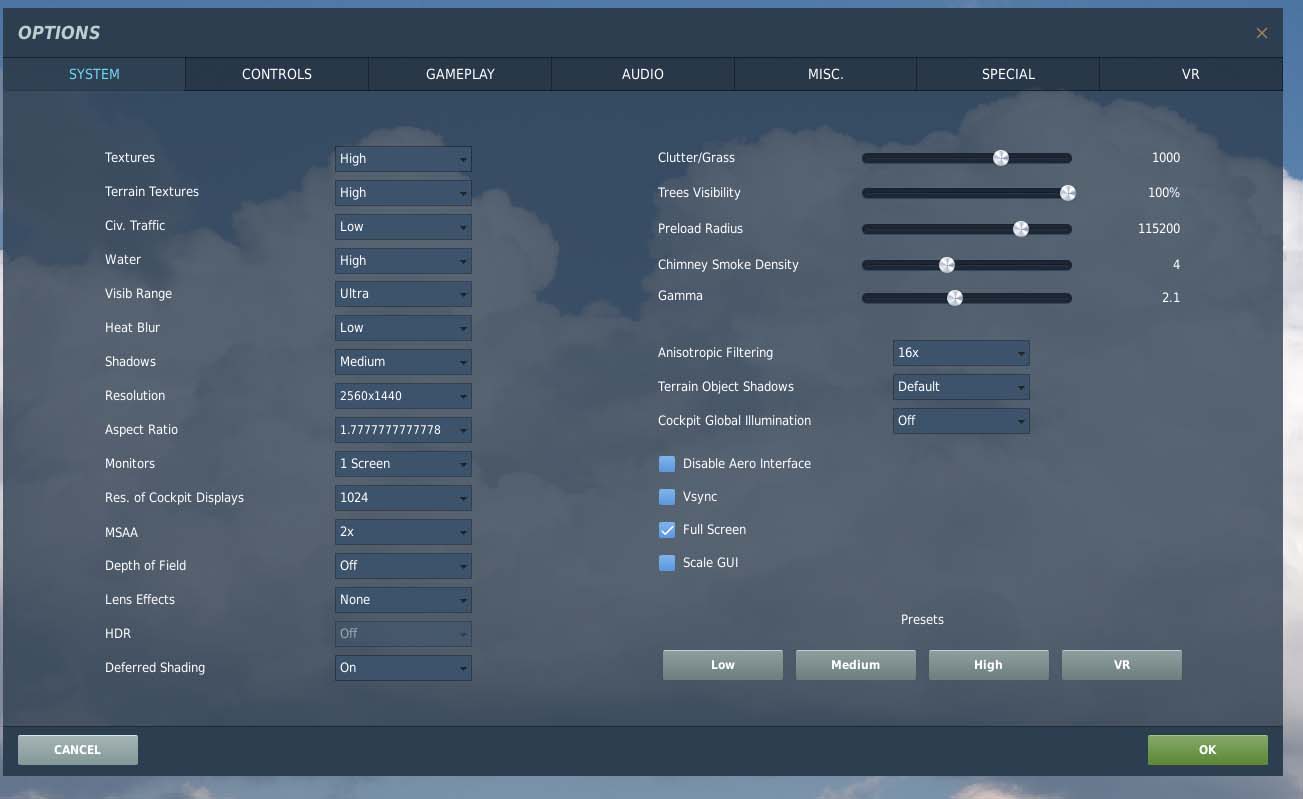This screenshot has width=1303, height=799.
Task: Click the Chimney Smoke Density value 4
Action: [x=1177, y=265]
